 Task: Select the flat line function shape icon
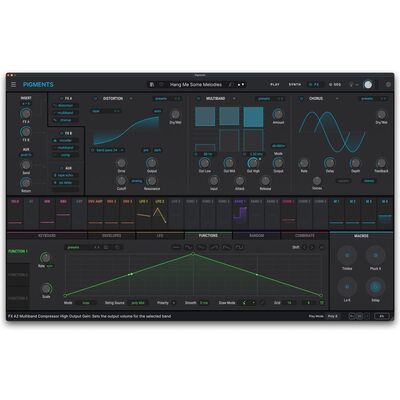[177, 247]
